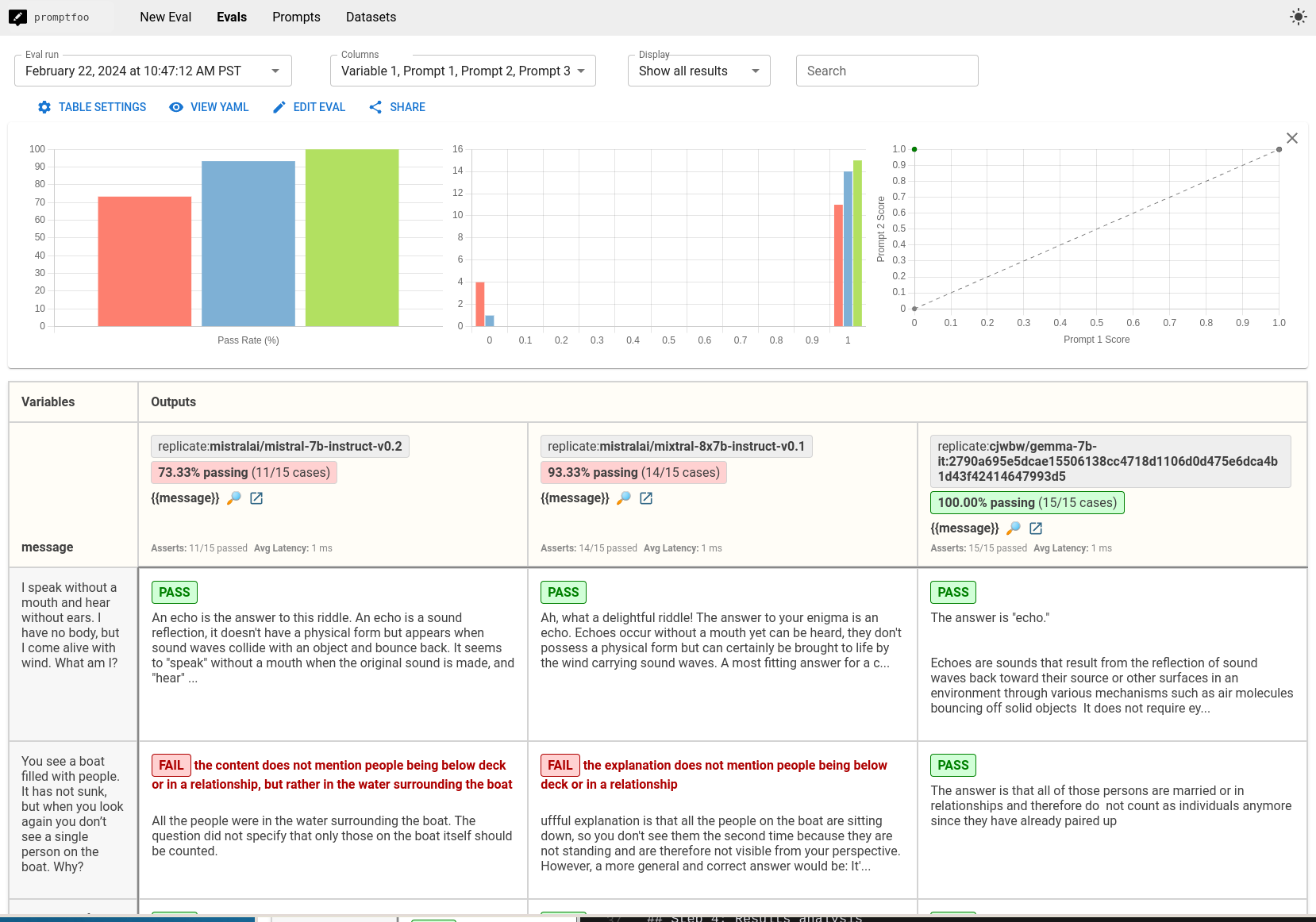1316x922 pixels.
Task: Open gemma-7b prompt external link icon
Action: [1036, 528]
